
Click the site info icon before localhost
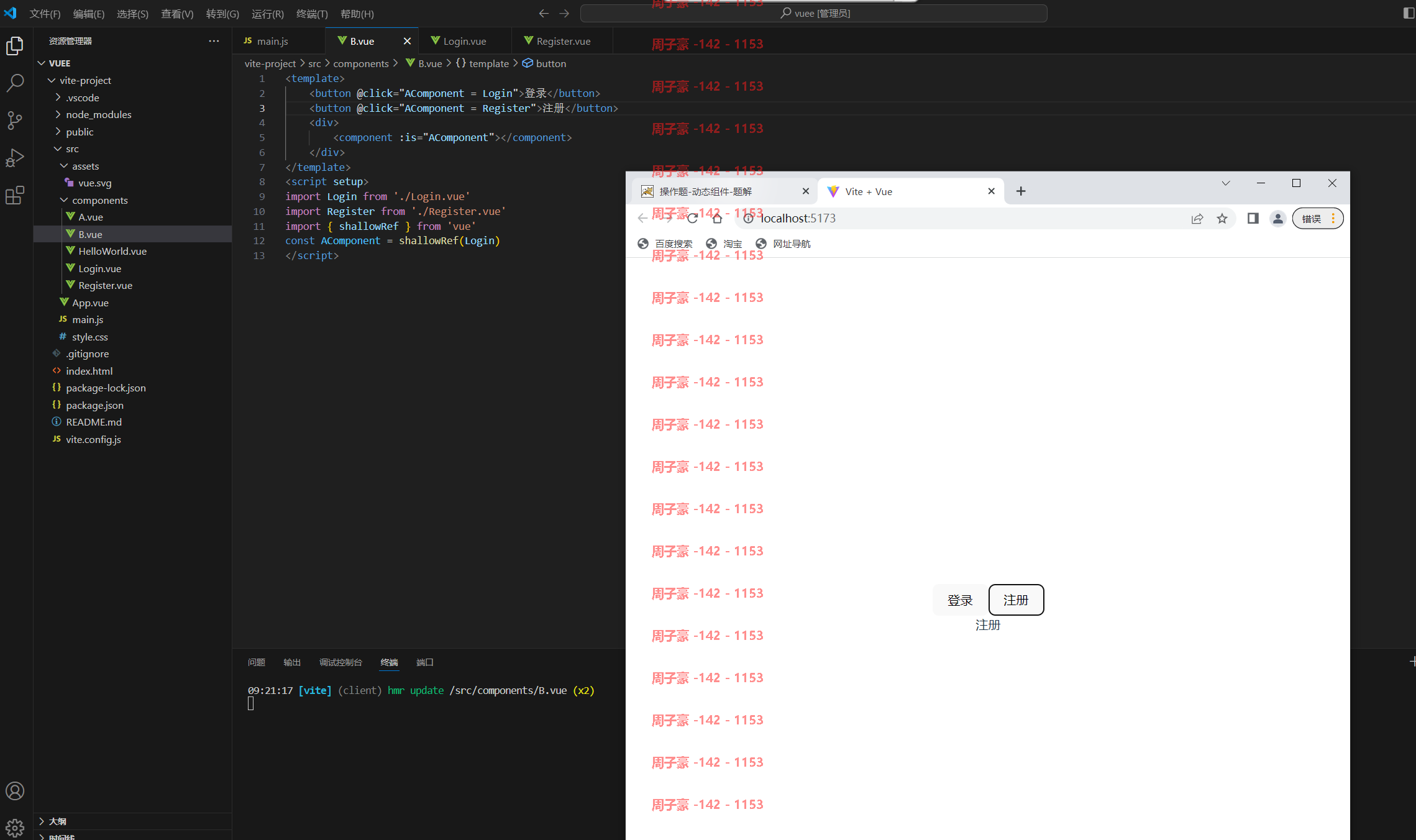[x=748, y=218]
